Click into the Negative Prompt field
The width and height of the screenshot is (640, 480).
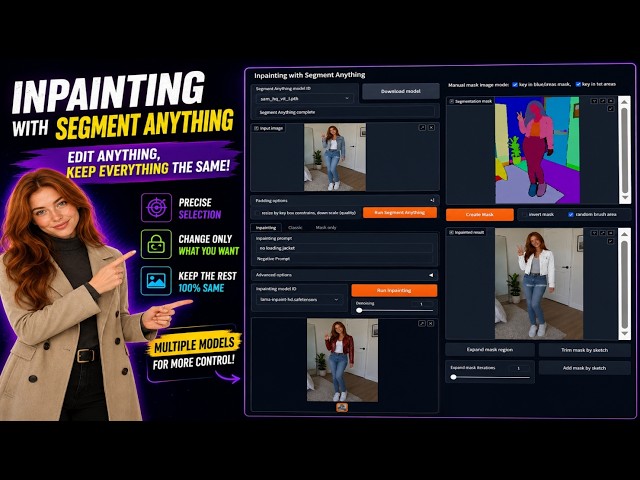pyautogui.click(x=344, y=259)
